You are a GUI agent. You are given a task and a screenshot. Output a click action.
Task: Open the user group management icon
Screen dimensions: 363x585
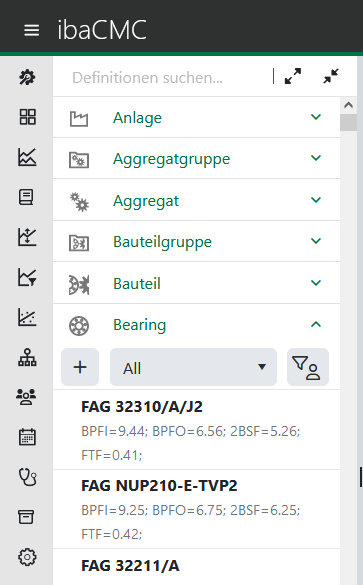(x=26, y=397)
